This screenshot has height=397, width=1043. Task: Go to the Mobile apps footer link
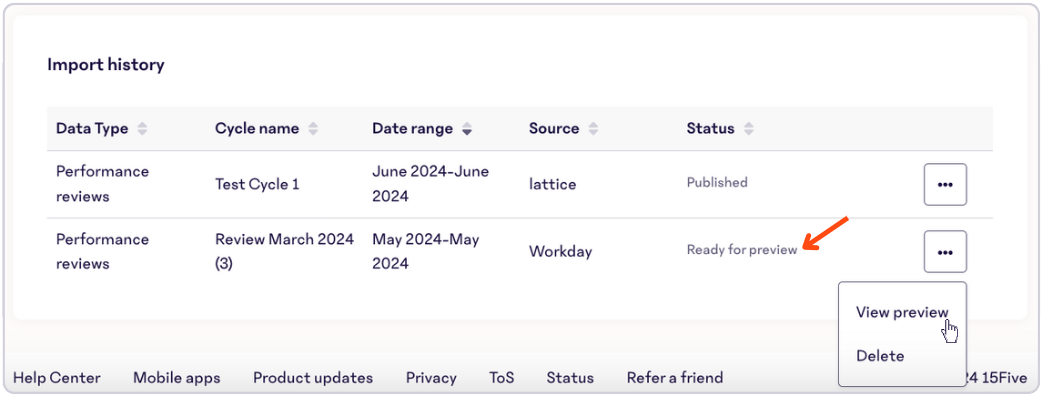tap(176, 378)
